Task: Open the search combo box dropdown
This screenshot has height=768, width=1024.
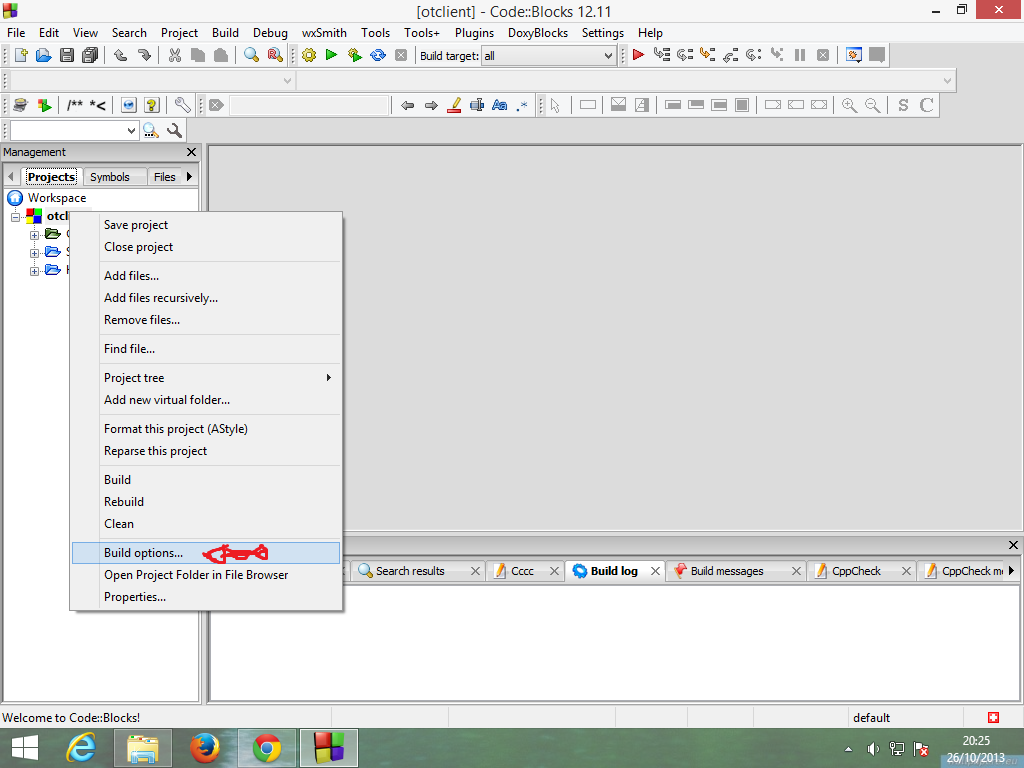Action: [131, 131]
